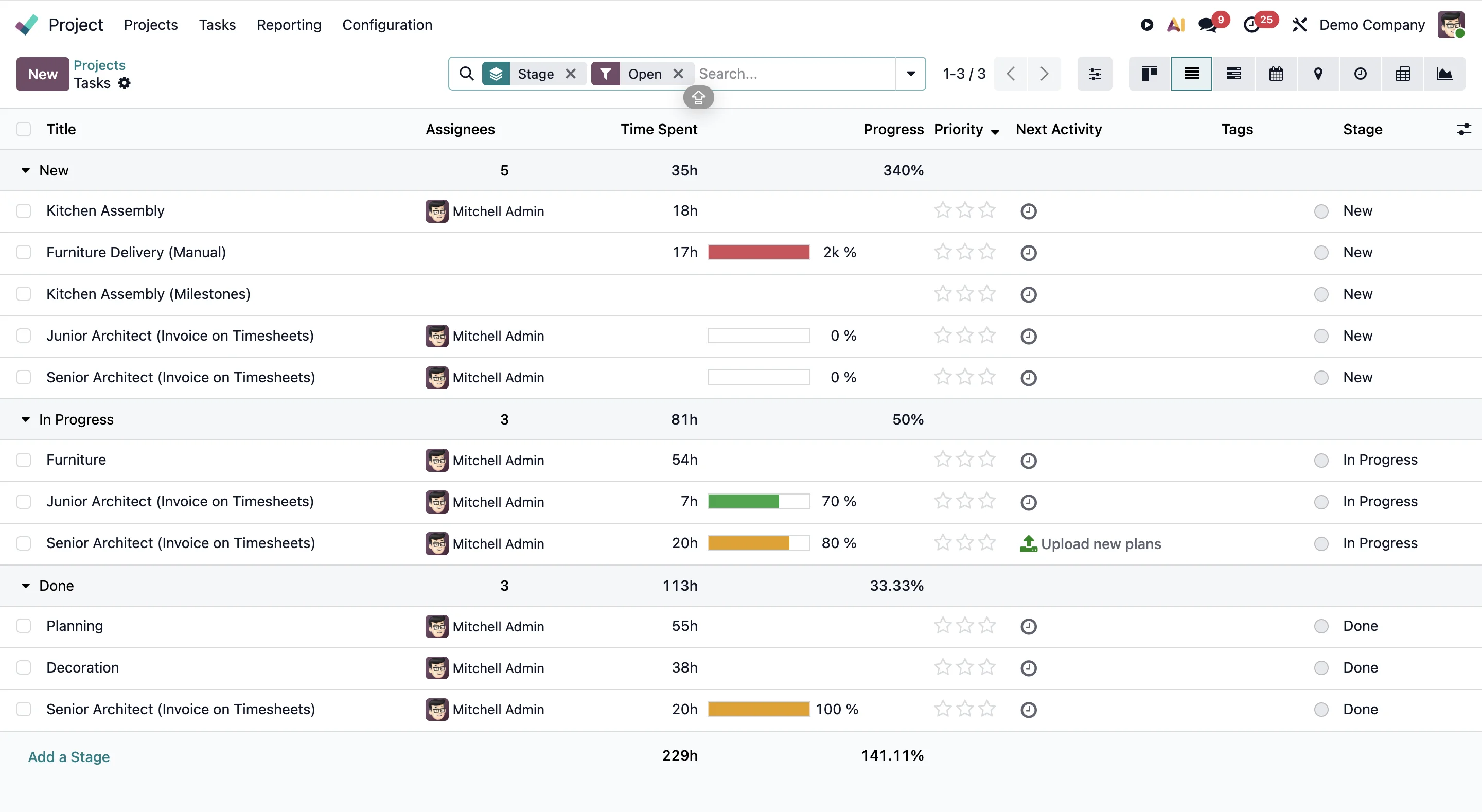Click Add a Stage link
Screen dimensions: 1482x812
click(69, 757)
